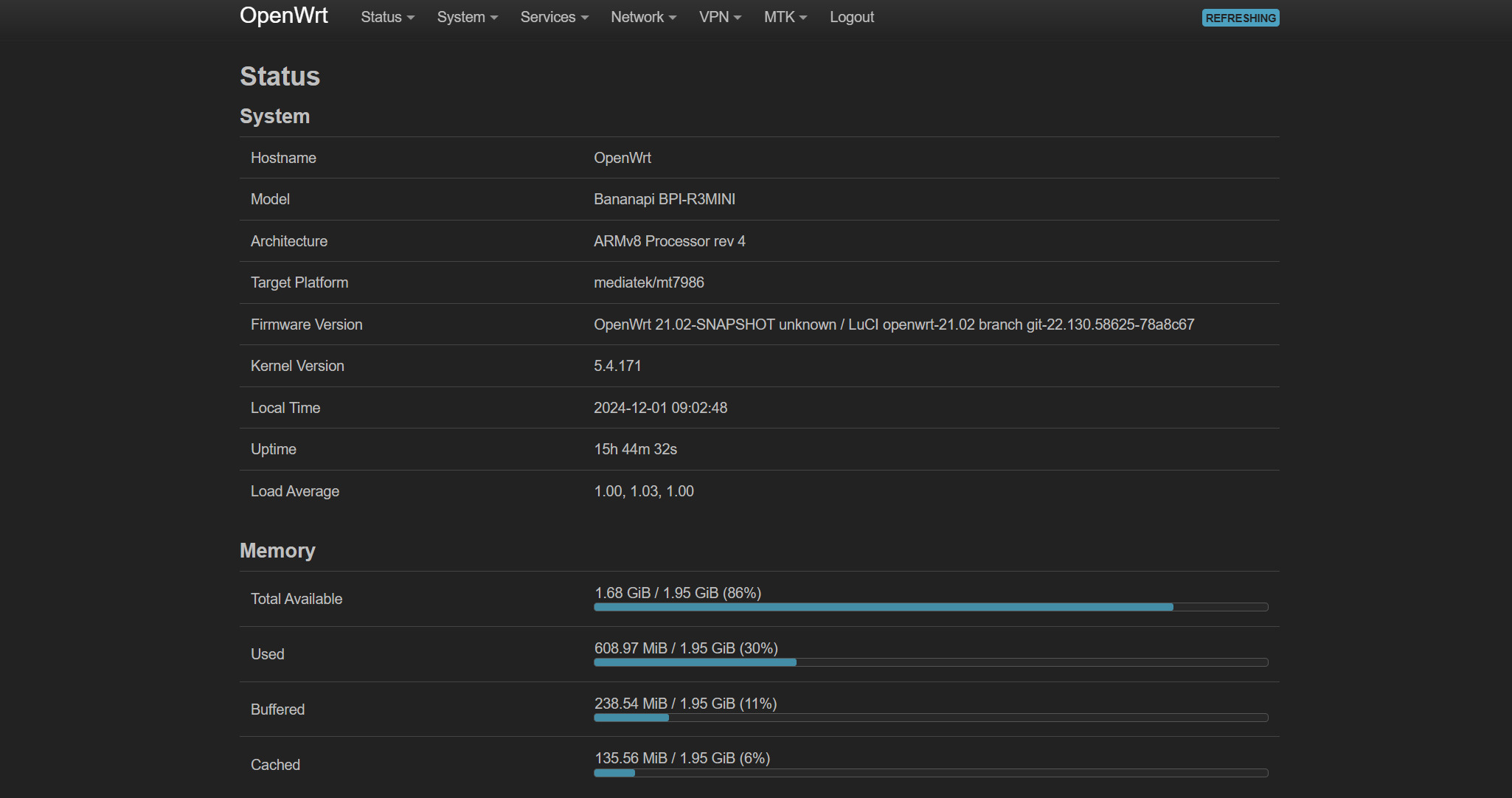The height and width of the screenshot is (798, 1512).
Task: Expand the MTK menu
Action: [785, 17]
